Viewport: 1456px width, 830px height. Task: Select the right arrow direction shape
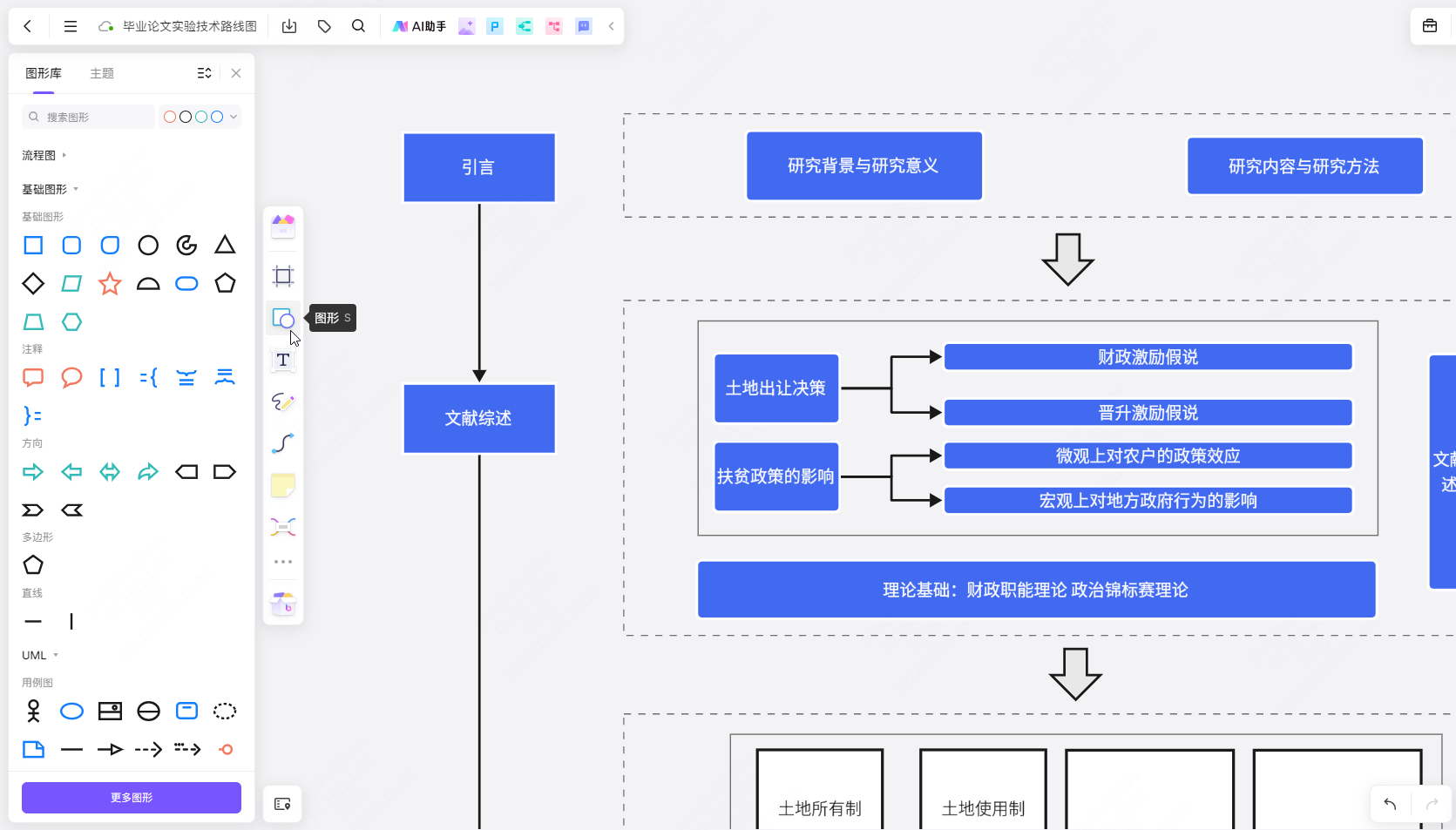(33, 472)
